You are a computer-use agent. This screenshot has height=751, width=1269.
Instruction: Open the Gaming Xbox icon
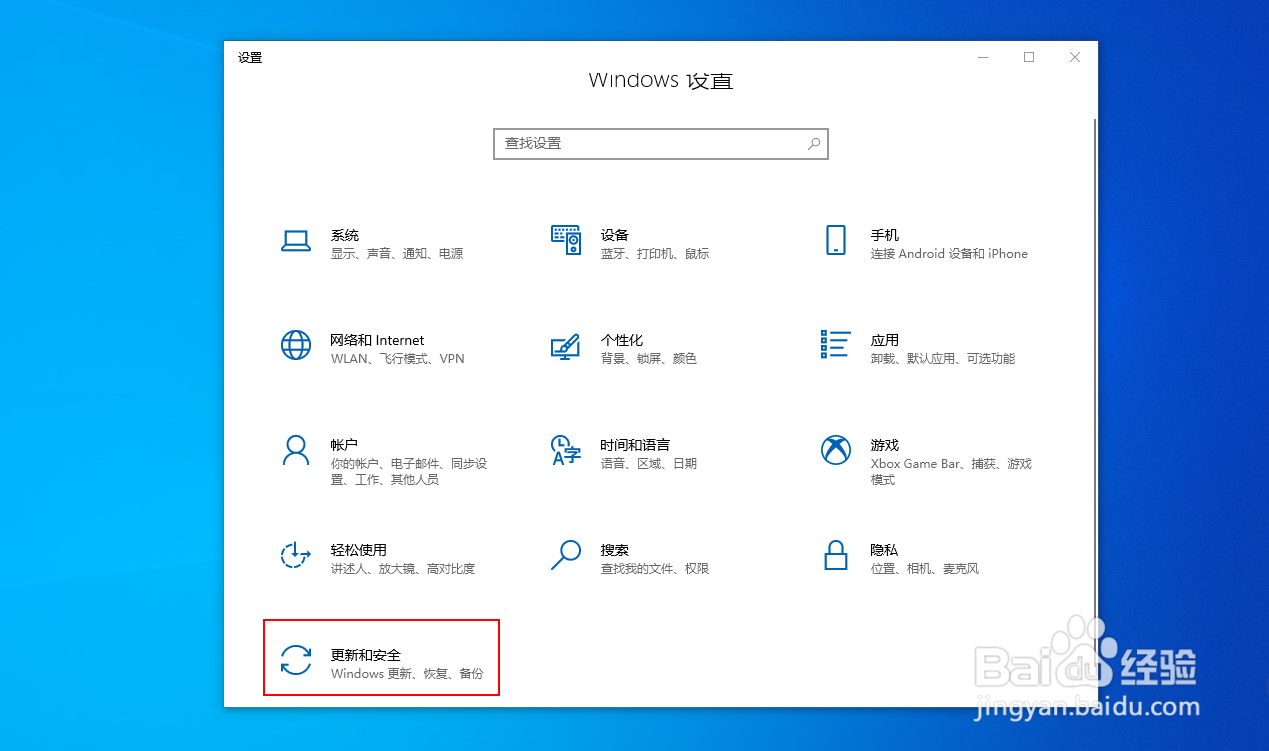click(835, 450)
